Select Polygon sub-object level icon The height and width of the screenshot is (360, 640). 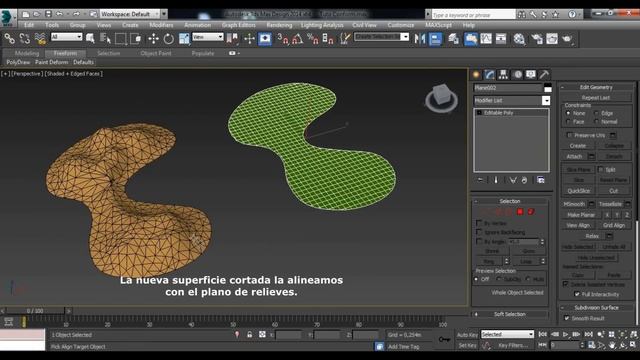point(520,211)
